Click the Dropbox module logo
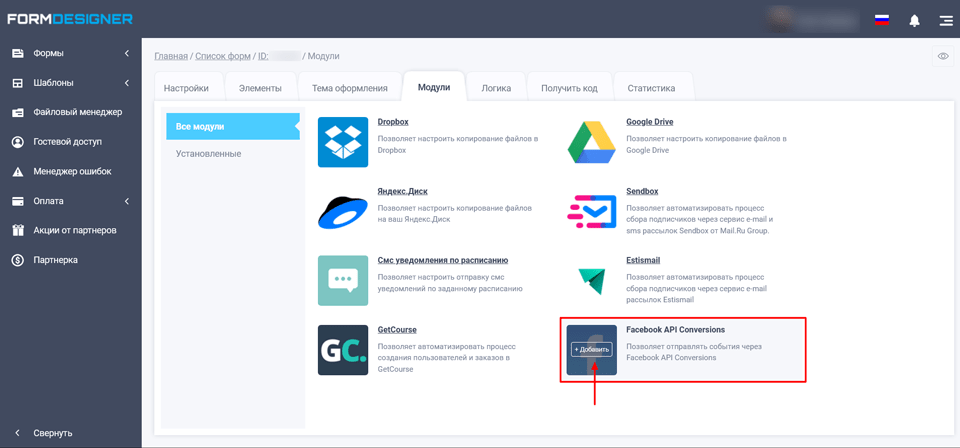This screenshot has height=448, width=960. click(343, 142)
